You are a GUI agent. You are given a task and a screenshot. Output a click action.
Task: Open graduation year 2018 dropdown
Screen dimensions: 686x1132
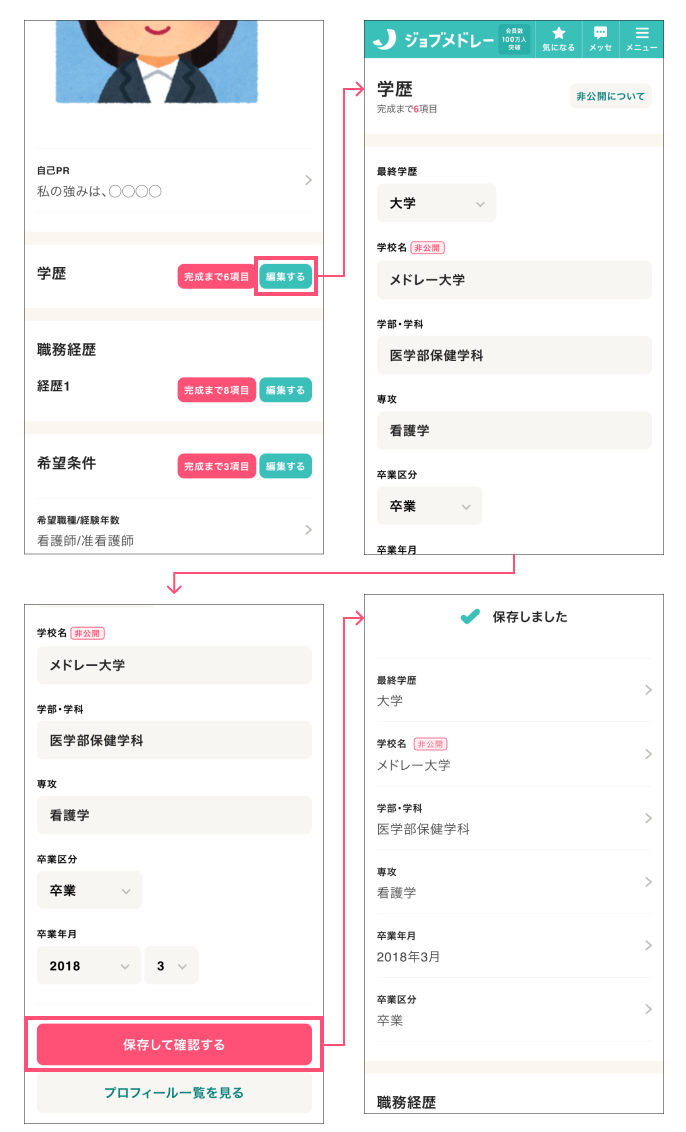click(88, 966)
